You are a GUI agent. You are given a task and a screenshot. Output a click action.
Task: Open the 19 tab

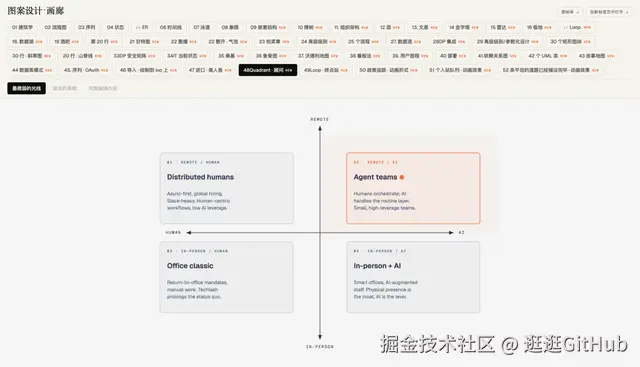(x=67, y=42)
